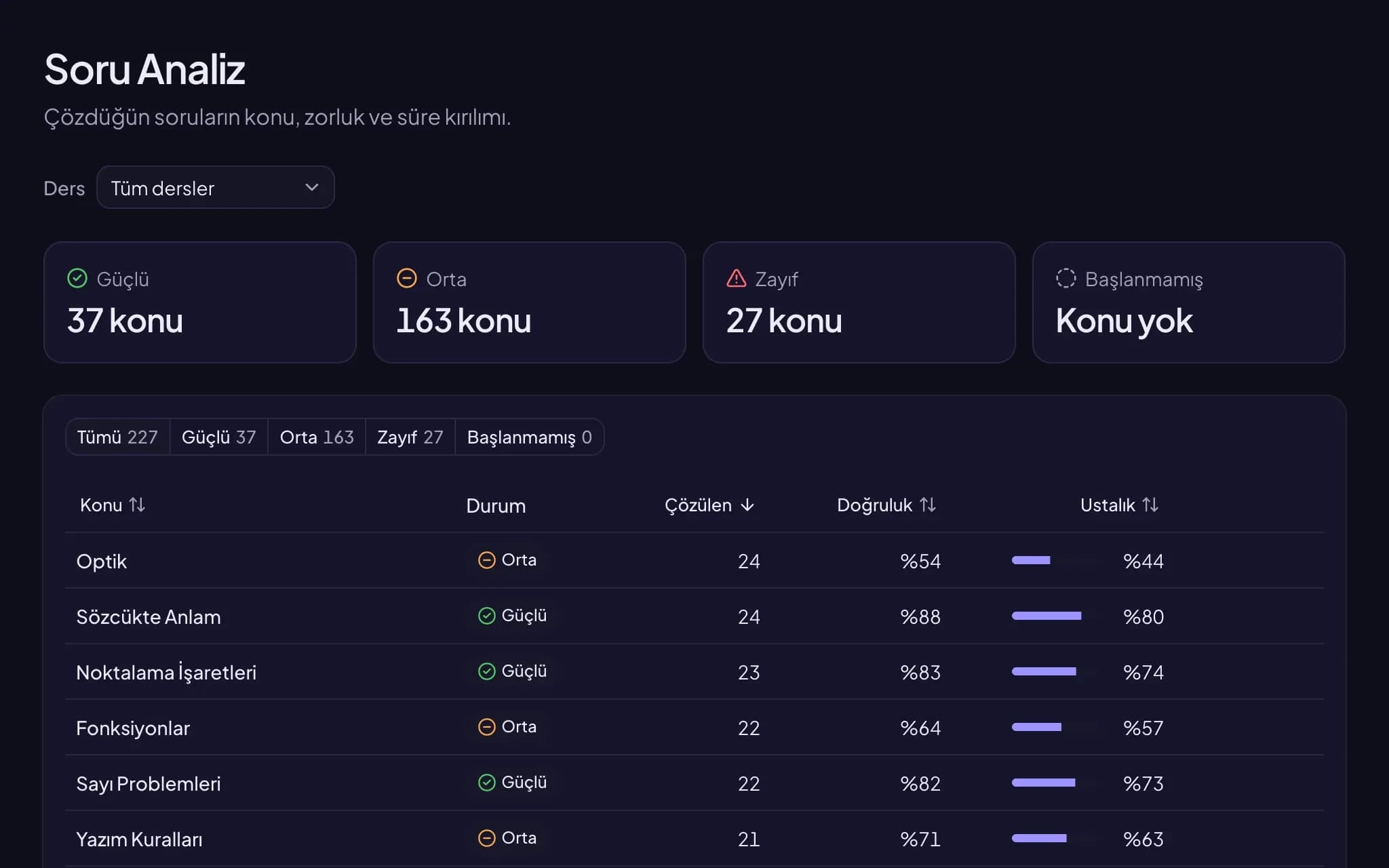Open the Başlanmamış Konu yok summary card

pos(1189,302)
